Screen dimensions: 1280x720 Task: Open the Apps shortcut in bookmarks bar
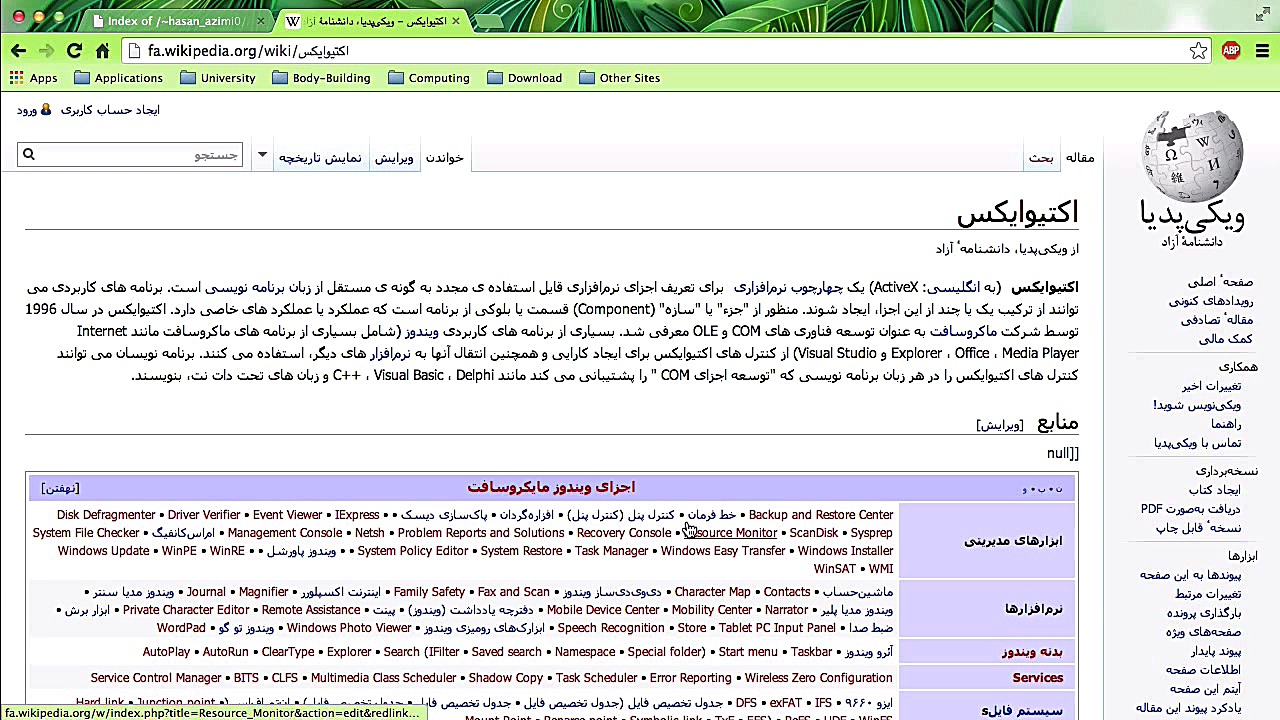[x=33, y=78]
